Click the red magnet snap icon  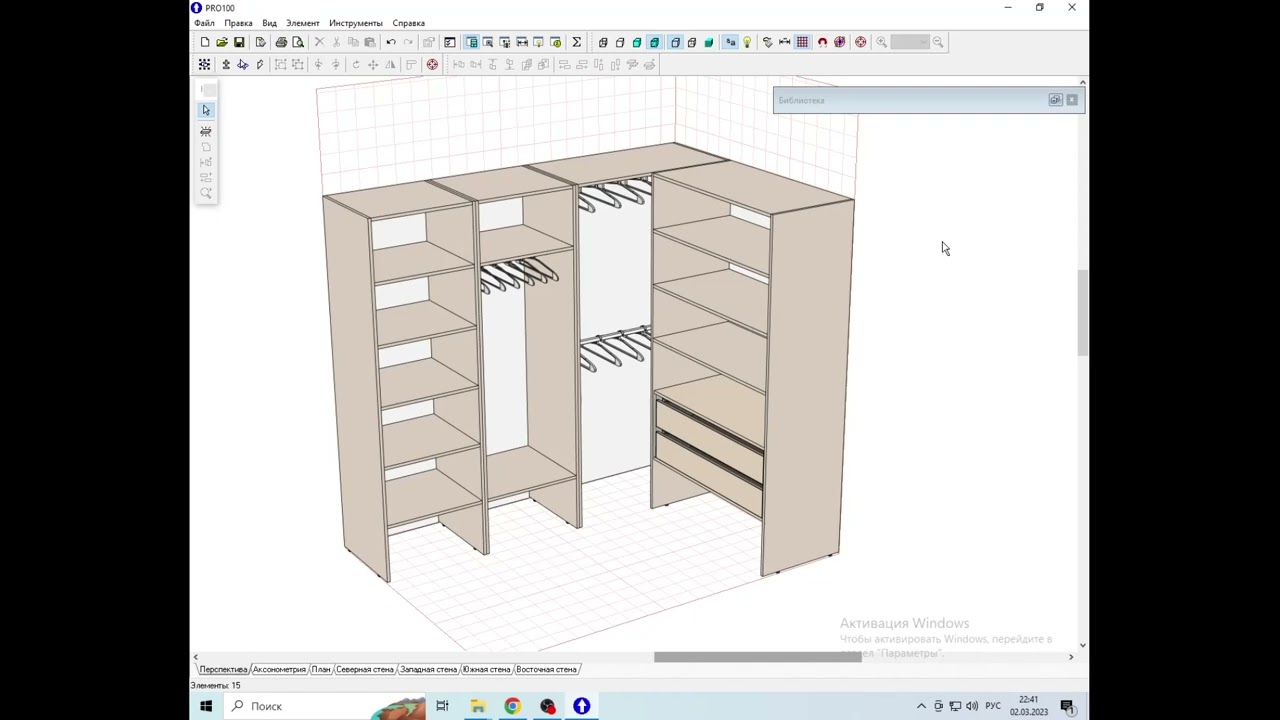click(x=822, y=42)
